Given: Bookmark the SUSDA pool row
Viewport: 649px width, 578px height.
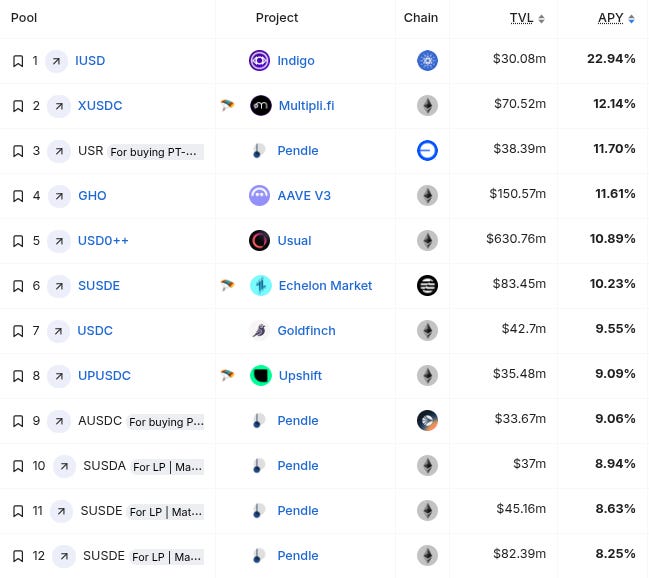Looking at the screenshot, I should 18,466.
